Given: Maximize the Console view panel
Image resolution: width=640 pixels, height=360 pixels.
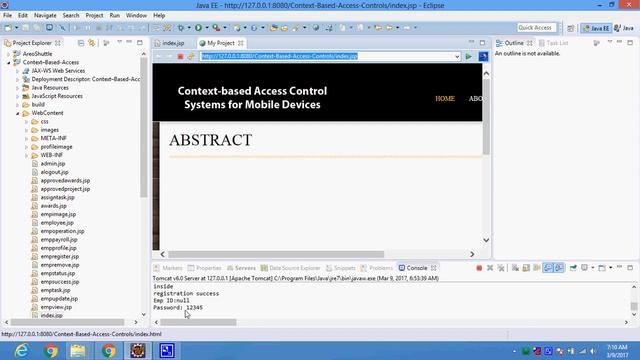Looking at the screenshot, I should pyautogui.click(x=630, y=268).
